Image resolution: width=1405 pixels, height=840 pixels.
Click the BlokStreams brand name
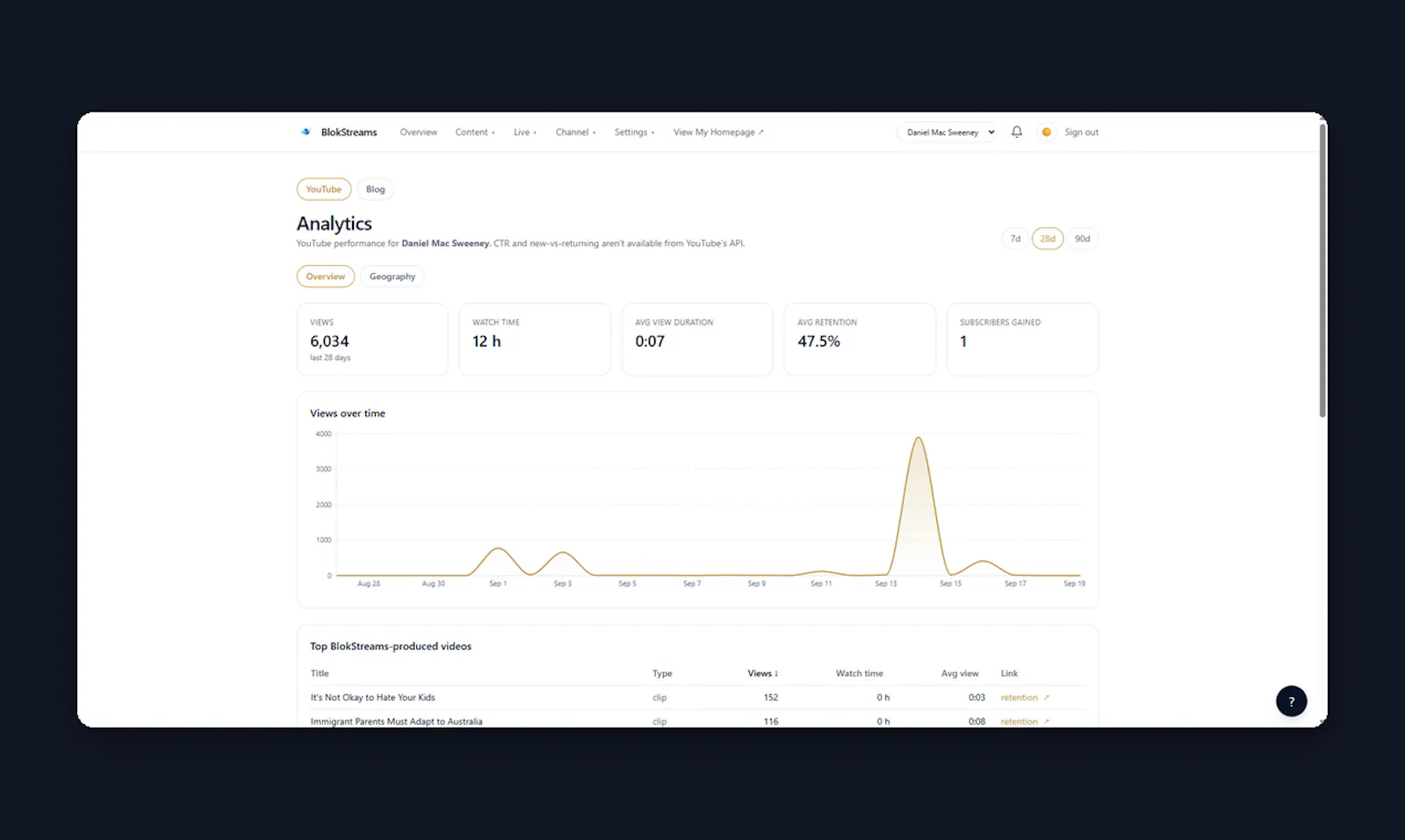(349, 133)
